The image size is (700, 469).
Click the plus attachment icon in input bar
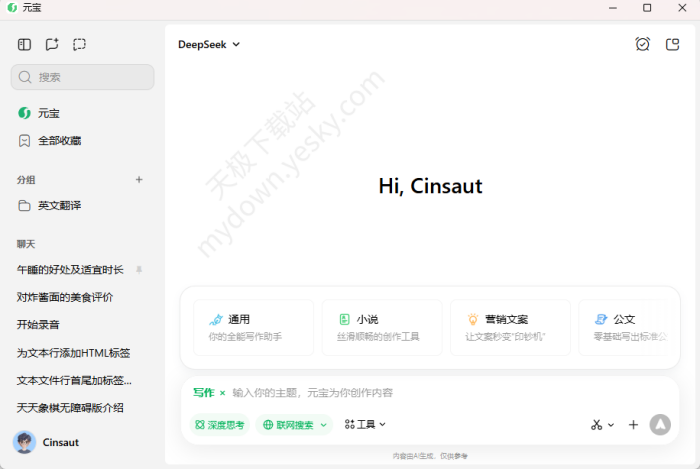tap(633, 425)
